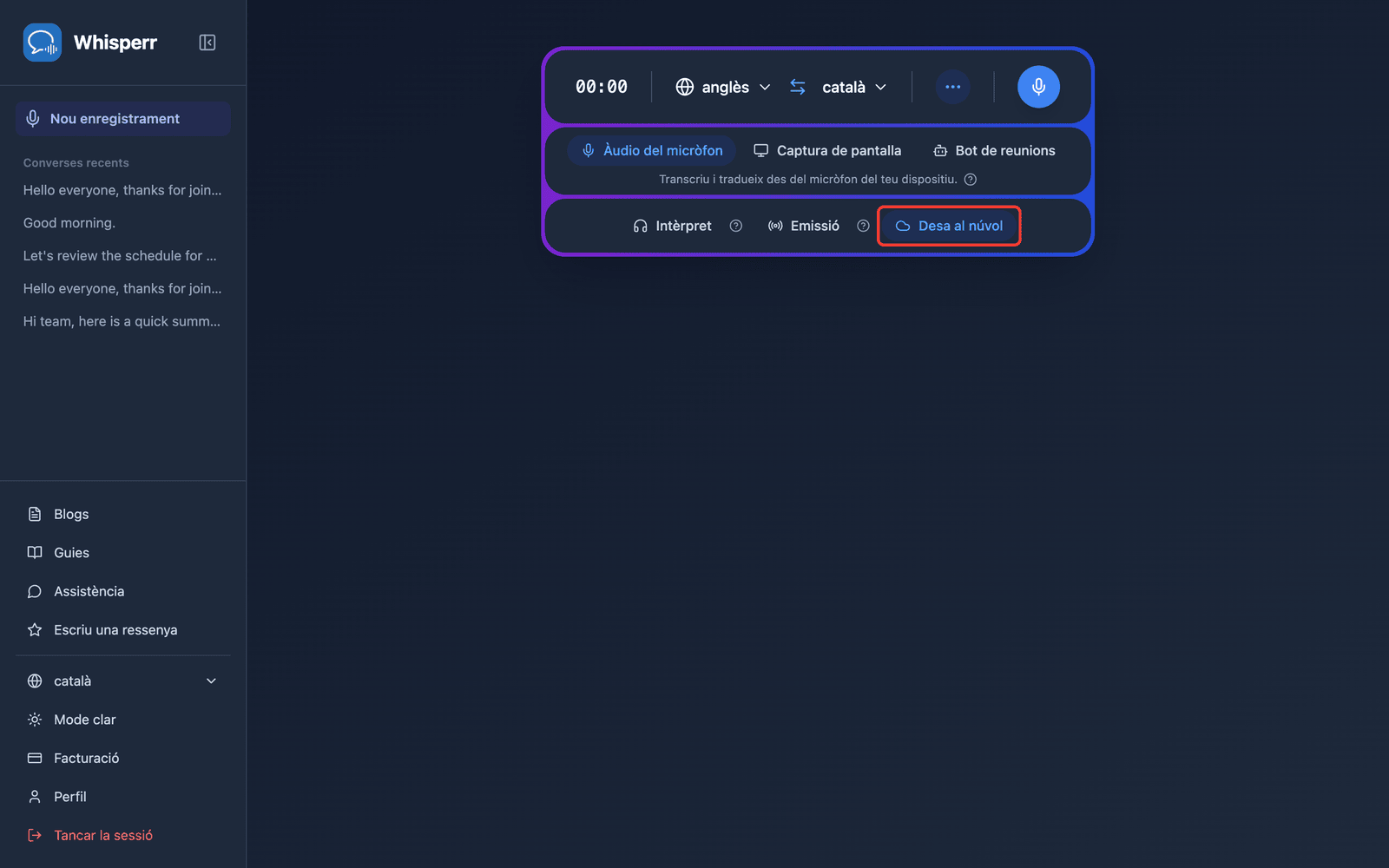Screen dimensions: 1389x868
Task: Toggle Emissió broadcast mode
Action: tap(804, 226)
